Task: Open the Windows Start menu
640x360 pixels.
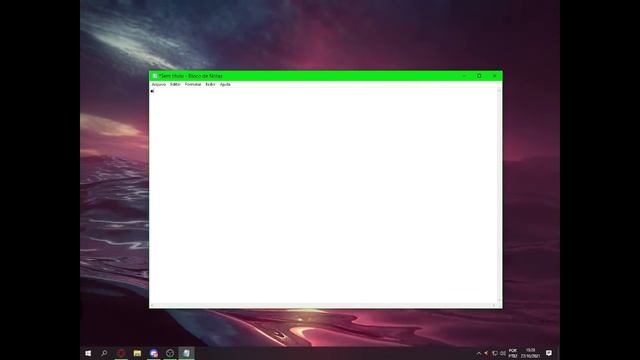Action: [x=88, y=353]
